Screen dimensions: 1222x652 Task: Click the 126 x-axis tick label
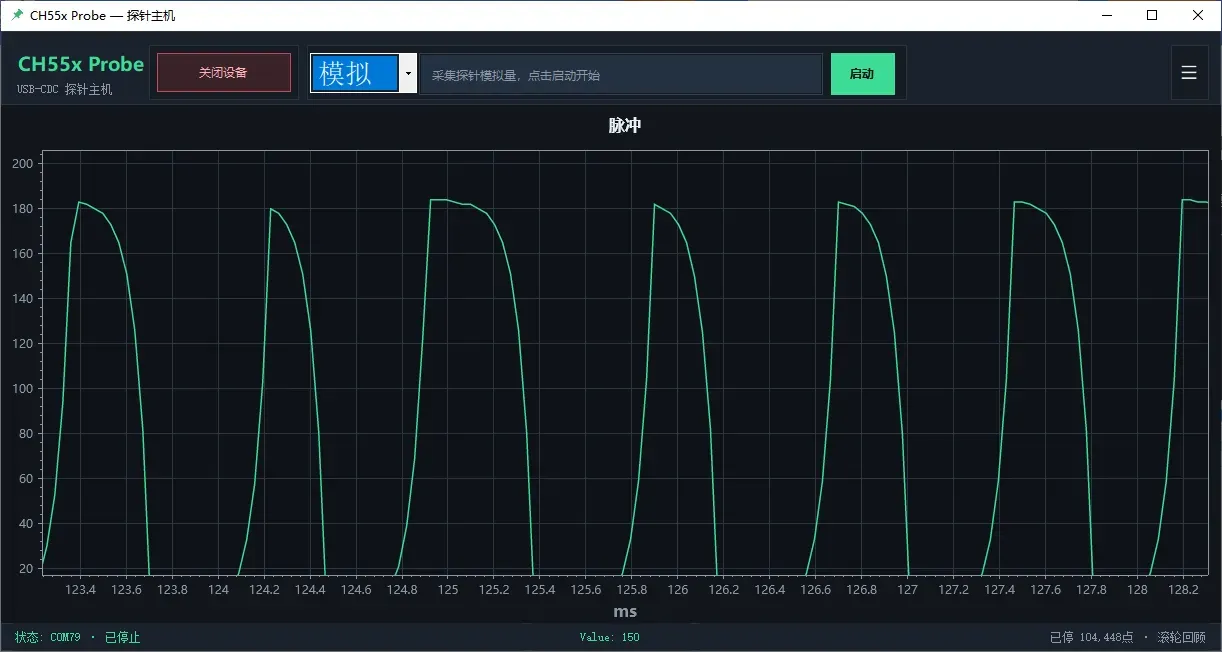(678, 590)
